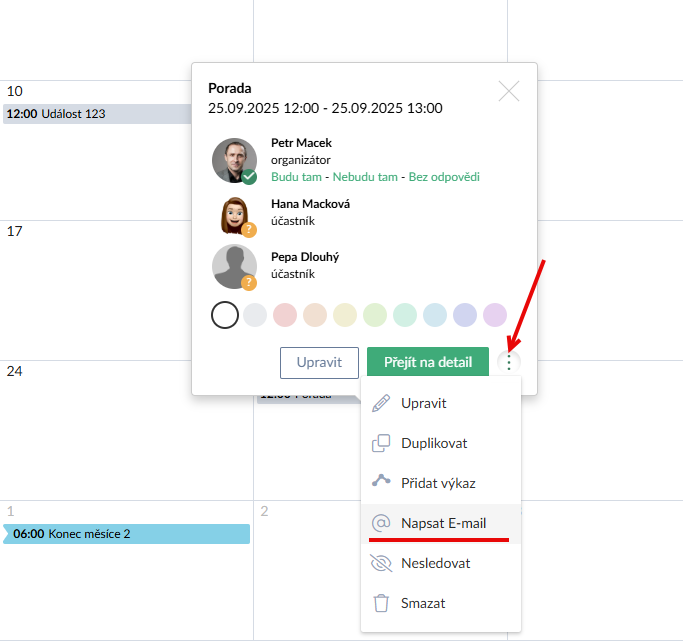Click the pencil icon next to Upravit

(381, 403)
